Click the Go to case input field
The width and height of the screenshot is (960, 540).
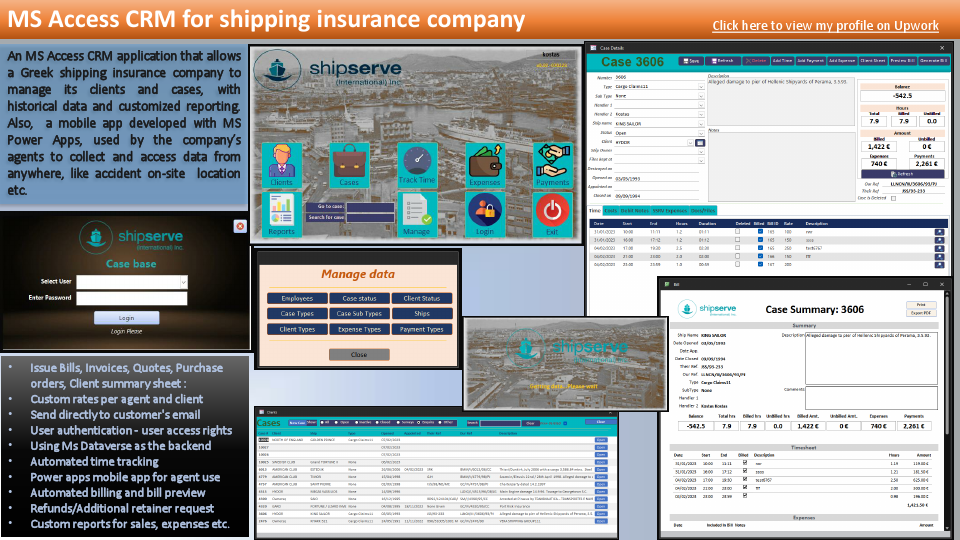point(370,207)
